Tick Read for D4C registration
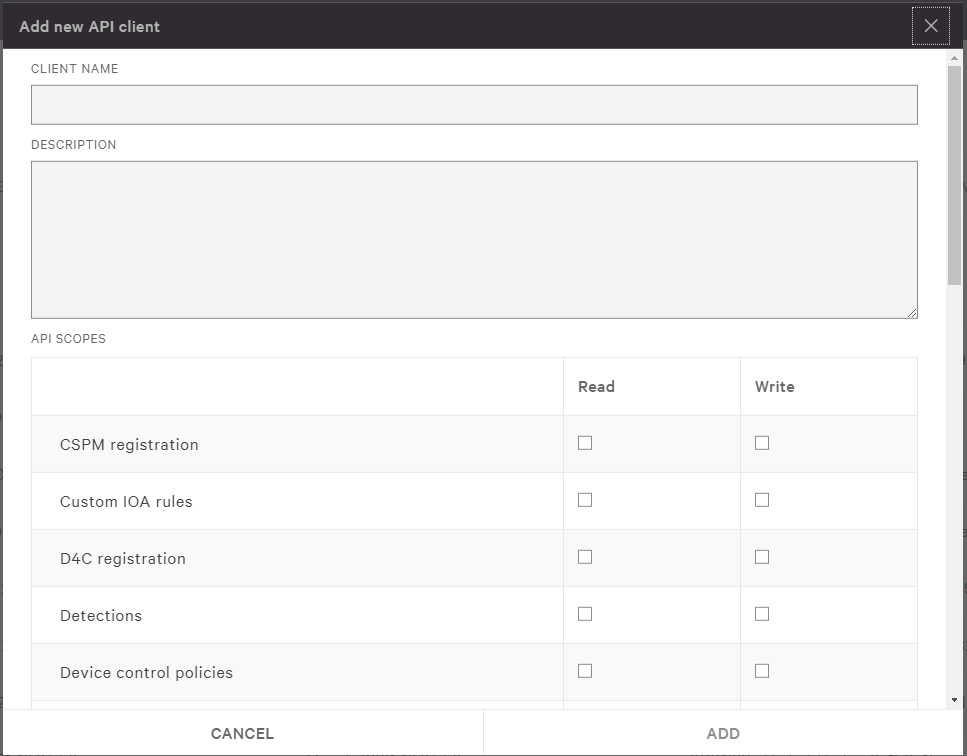The image size is (967, 756). (x=585, y=557)
